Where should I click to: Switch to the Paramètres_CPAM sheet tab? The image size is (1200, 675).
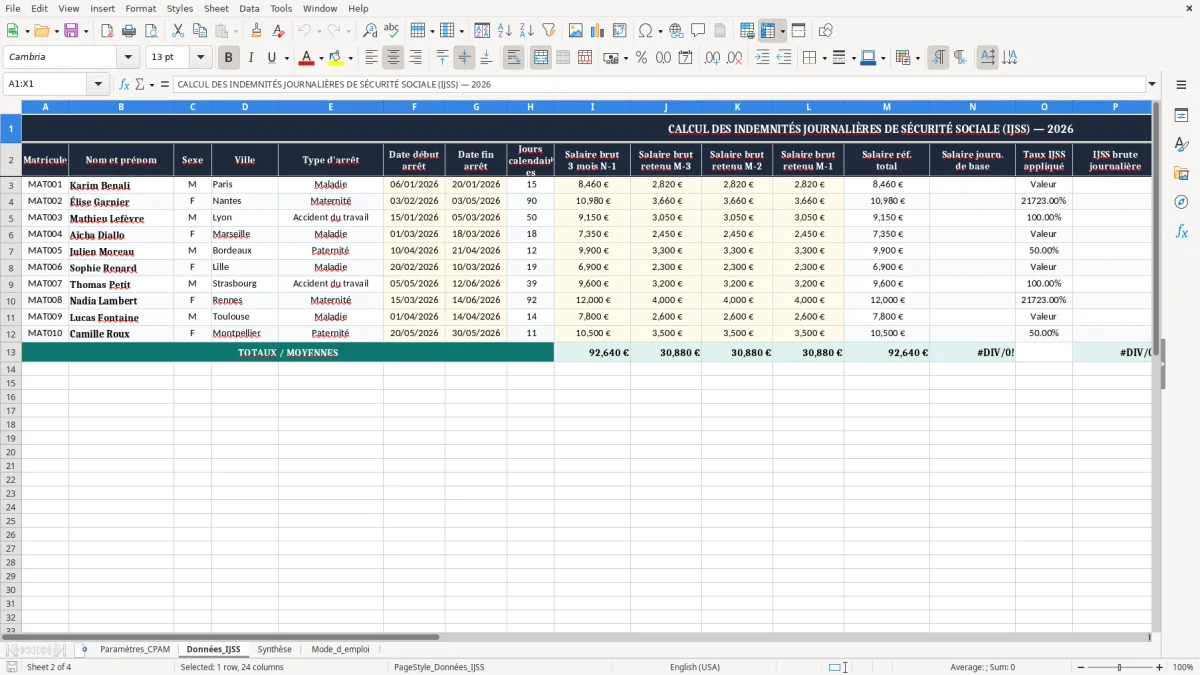135,650
